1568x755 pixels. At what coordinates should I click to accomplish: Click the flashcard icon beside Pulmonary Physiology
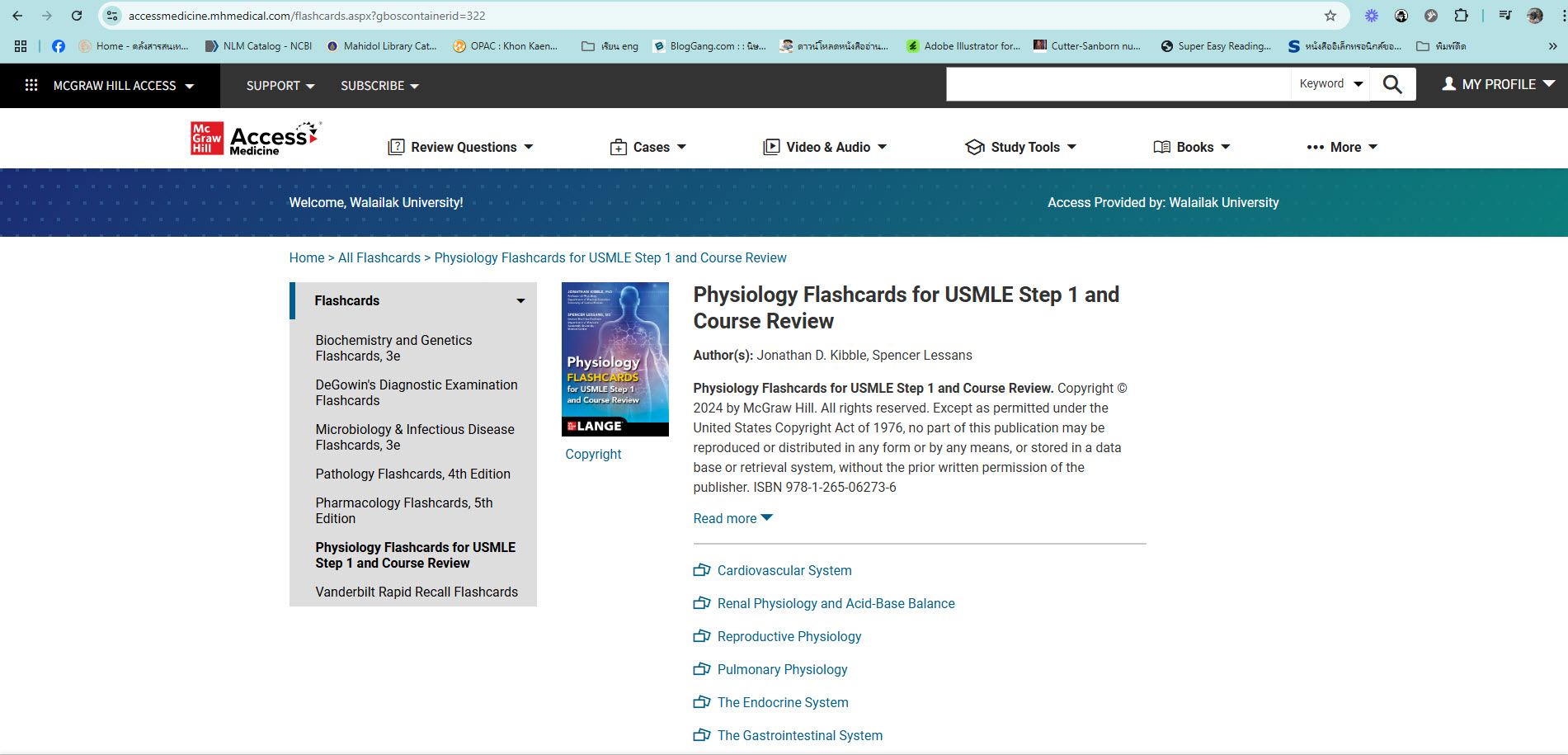tap(702, 669)
